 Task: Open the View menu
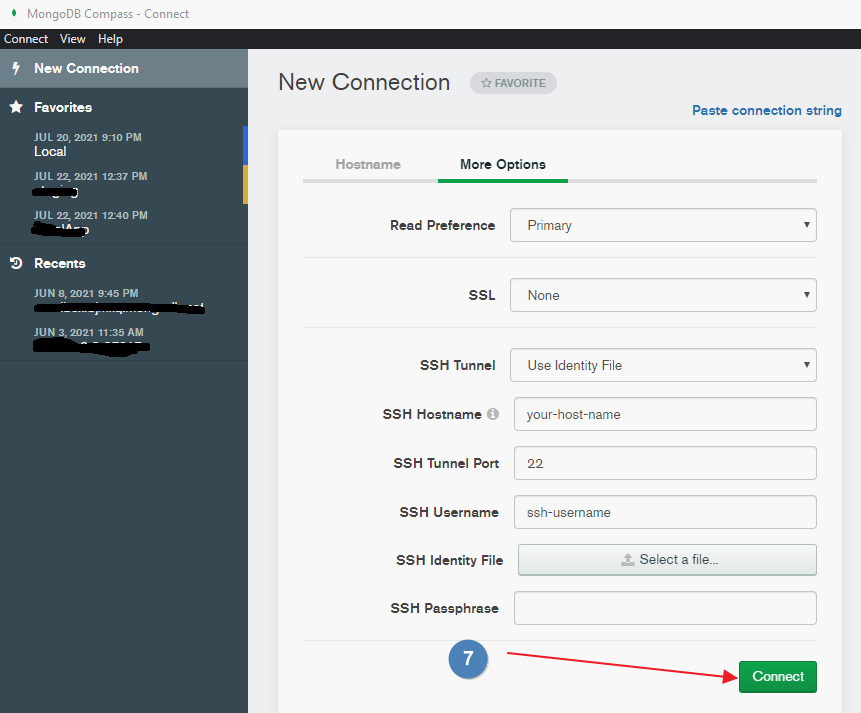coord(72,39)
